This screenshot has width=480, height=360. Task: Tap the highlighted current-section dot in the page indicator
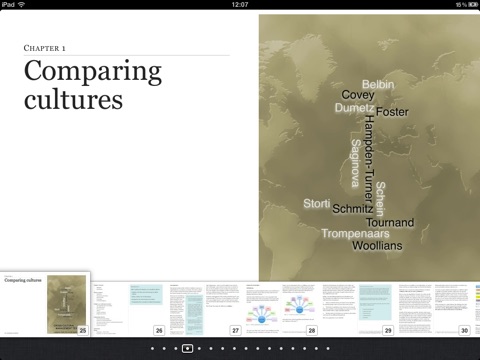pyautogui.click(x=187, y=348)
